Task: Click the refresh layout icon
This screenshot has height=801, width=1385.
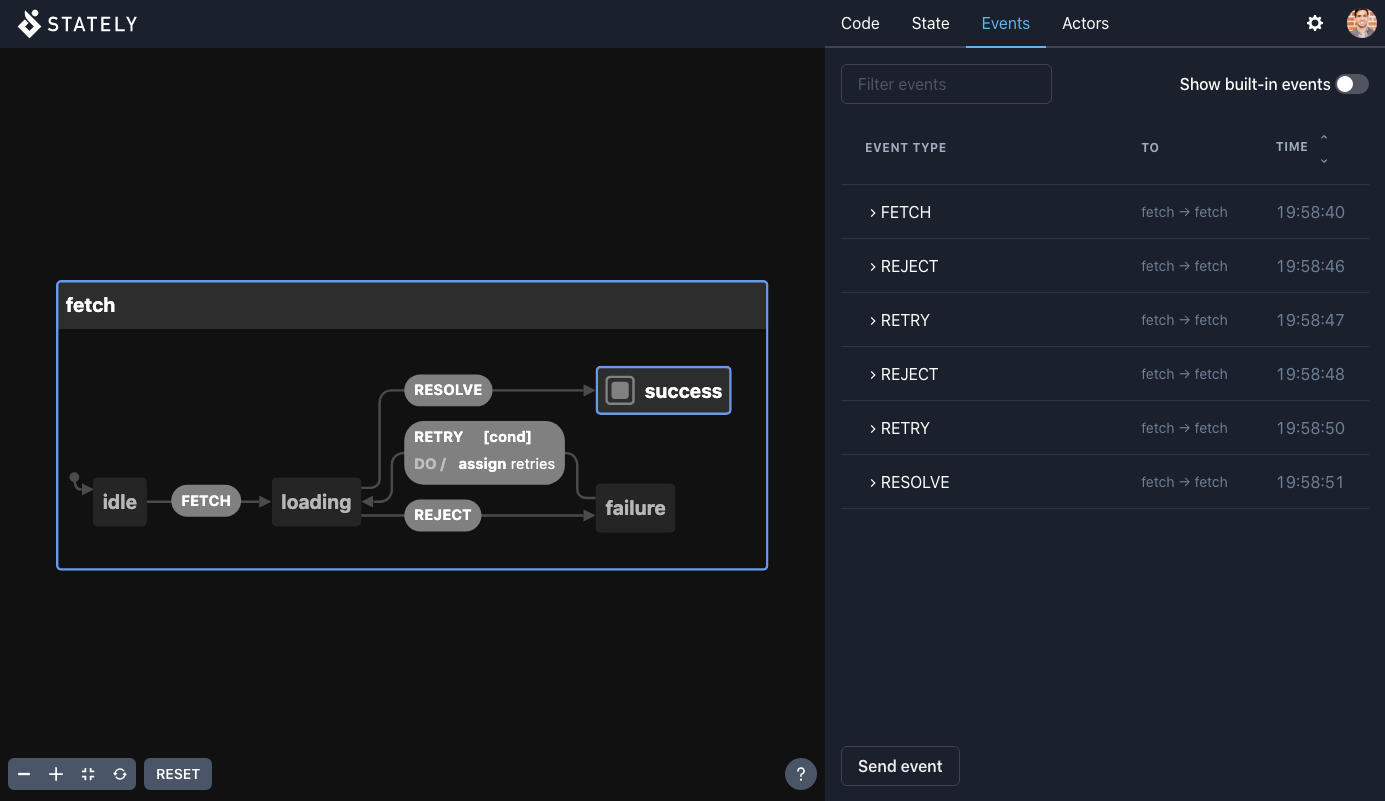Action: (x=120, y=774)
